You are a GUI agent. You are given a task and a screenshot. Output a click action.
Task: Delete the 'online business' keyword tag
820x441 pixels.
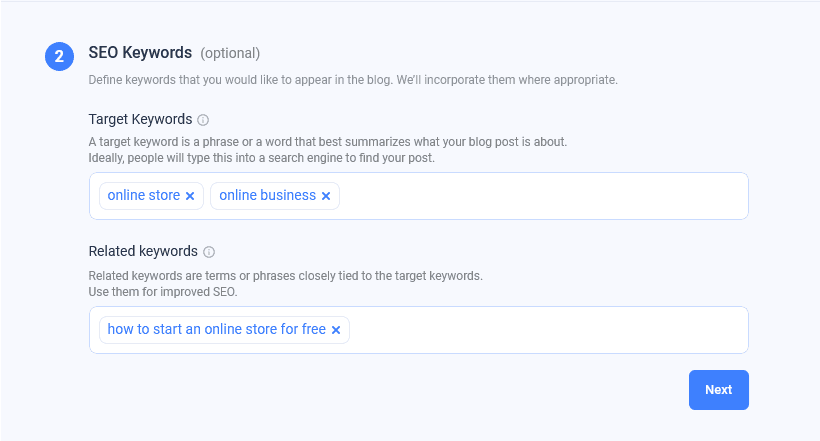coord(326,196)
